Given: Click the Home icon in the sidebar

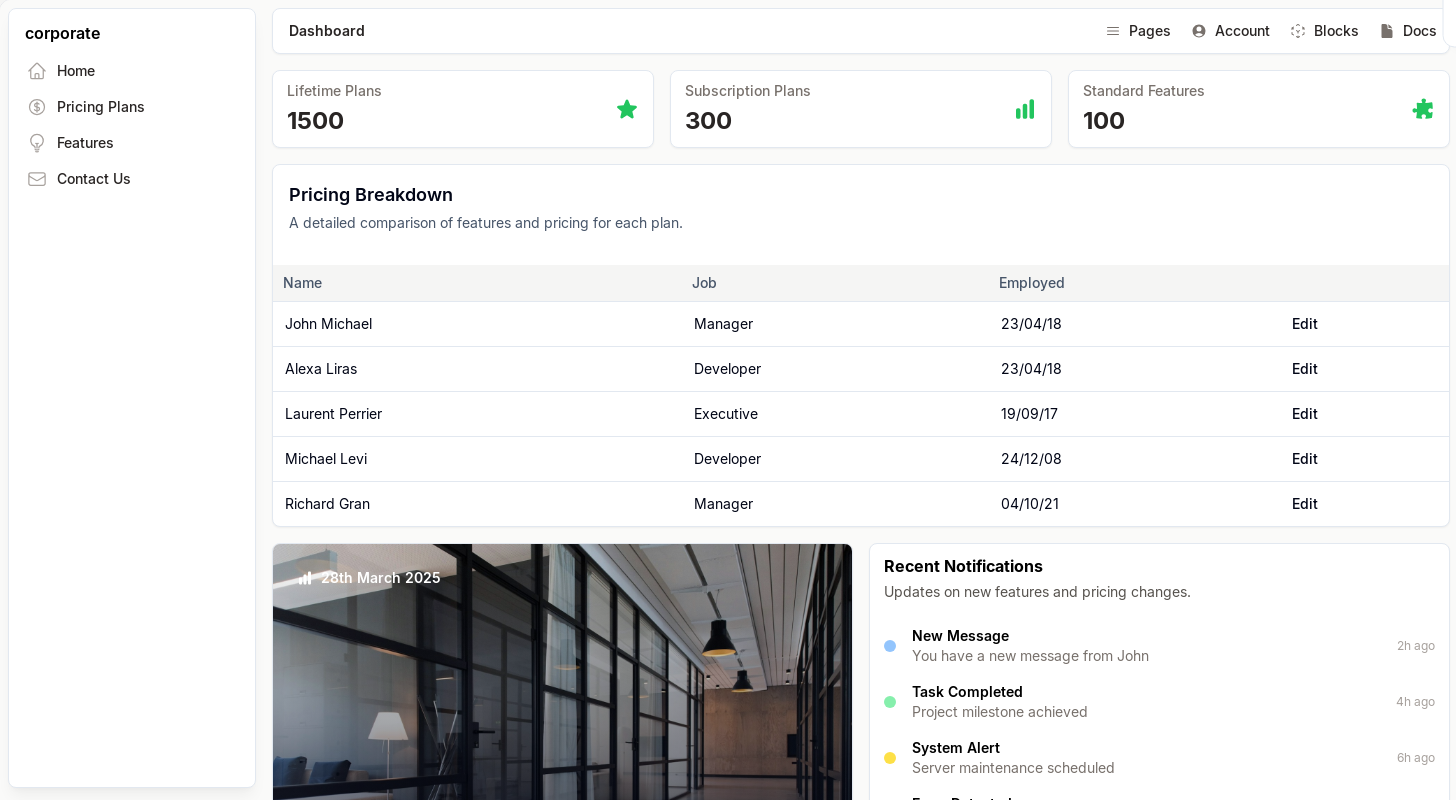Looking at the screenshot, I should click(37, 71).
